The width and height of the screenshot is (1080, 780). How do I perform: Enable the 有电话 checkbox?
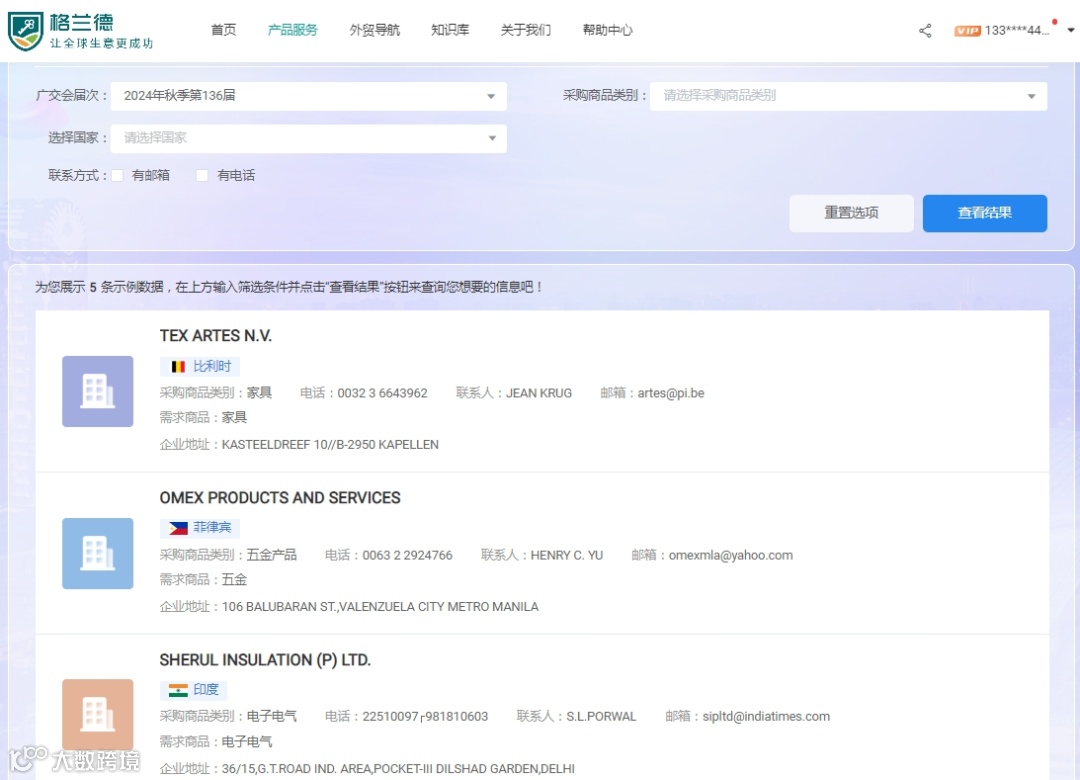coord(202,176)
